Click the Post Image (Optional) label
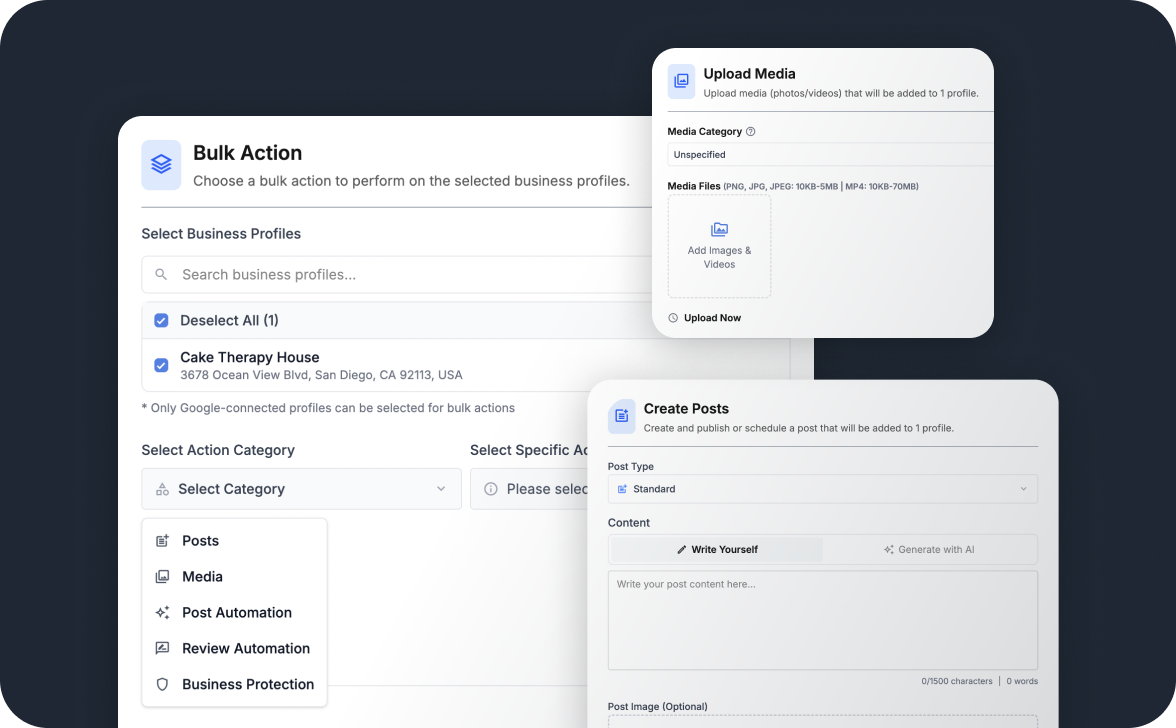Image resolution: width=1176 pixels, height=728 pixels. 658,706
